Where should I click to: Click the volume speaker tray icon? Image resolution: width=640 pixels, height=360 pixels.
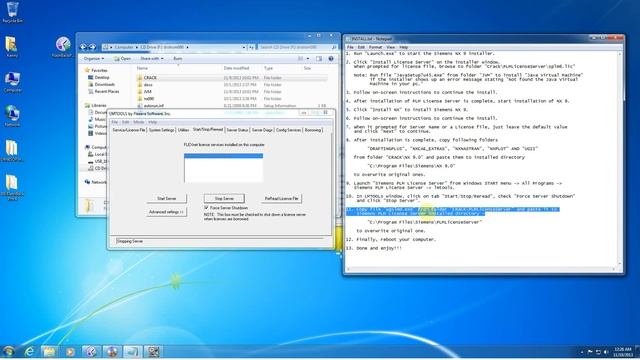606,351
